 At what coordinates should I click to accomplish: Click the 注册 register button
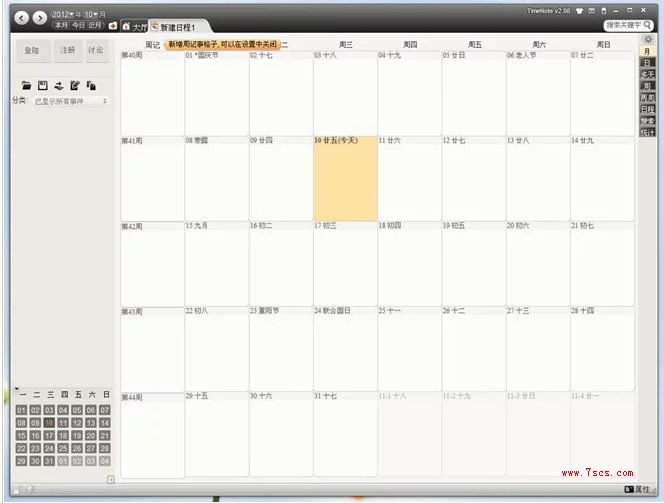[68, 51]
